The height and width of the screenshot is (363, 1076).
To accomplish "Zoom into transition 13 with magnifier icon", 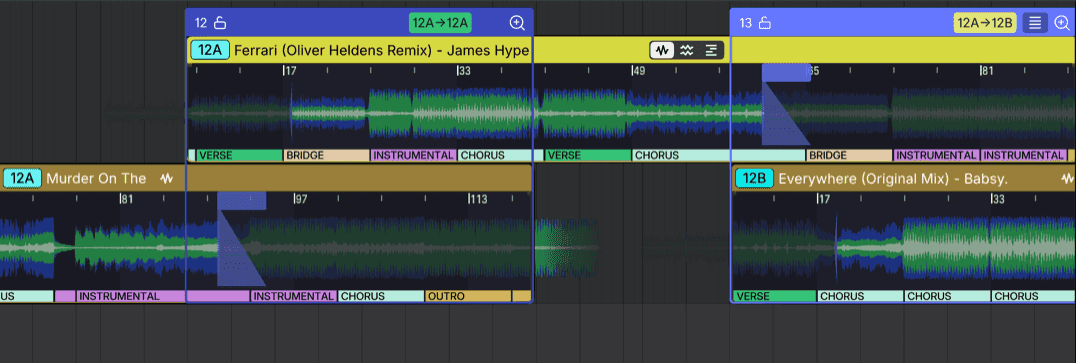I will pos(1062,23).
